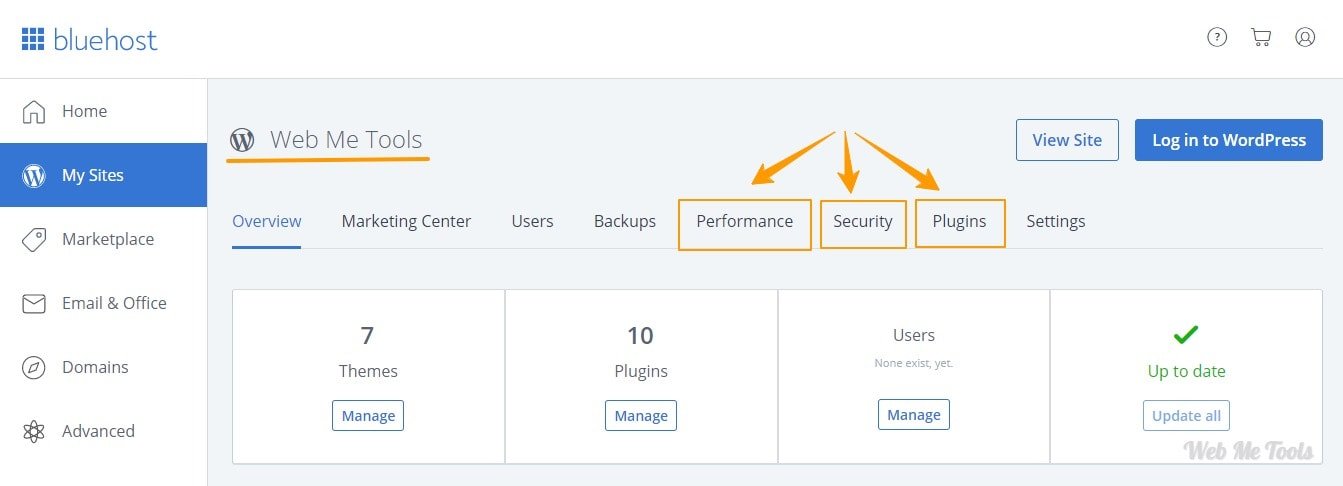Open the help question mark icon
This screenshot has width=1343, height=486.
(x=1217, y=37)
